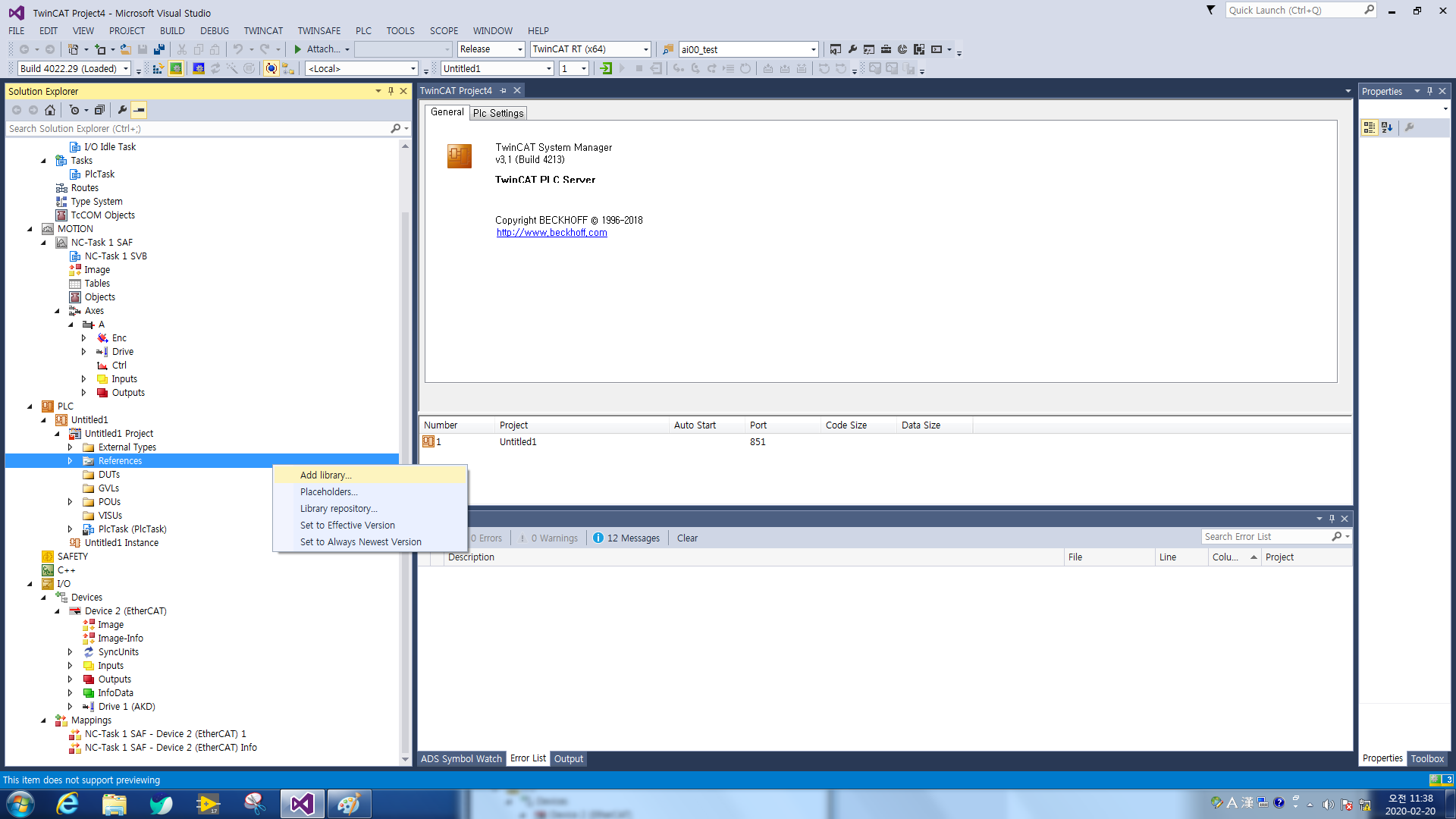Click the Solution Explorer wrench Properties icon

point(122,110)
